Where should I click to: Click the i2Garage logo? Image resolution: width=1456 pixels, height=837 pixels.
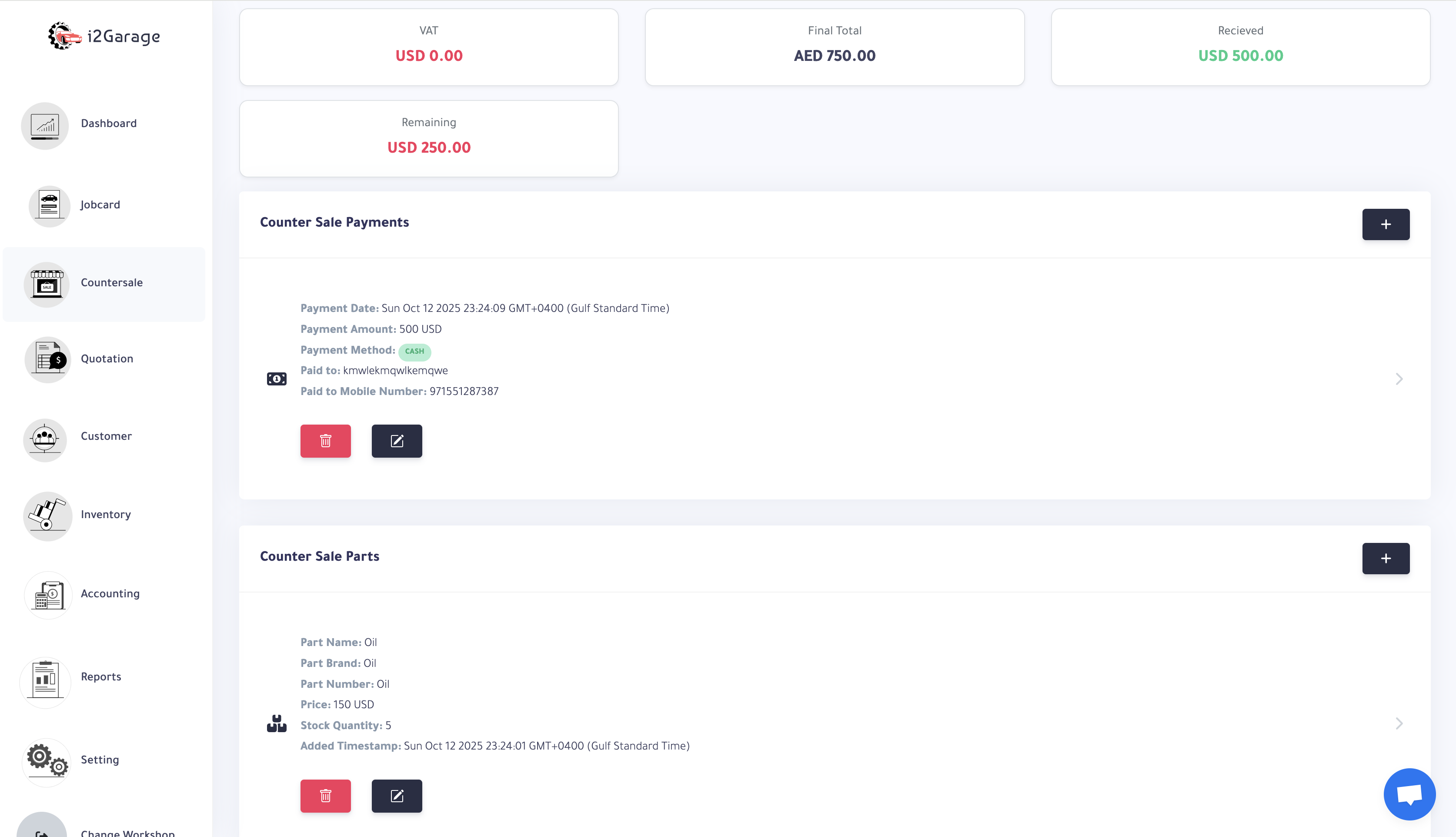pos(104,36)
